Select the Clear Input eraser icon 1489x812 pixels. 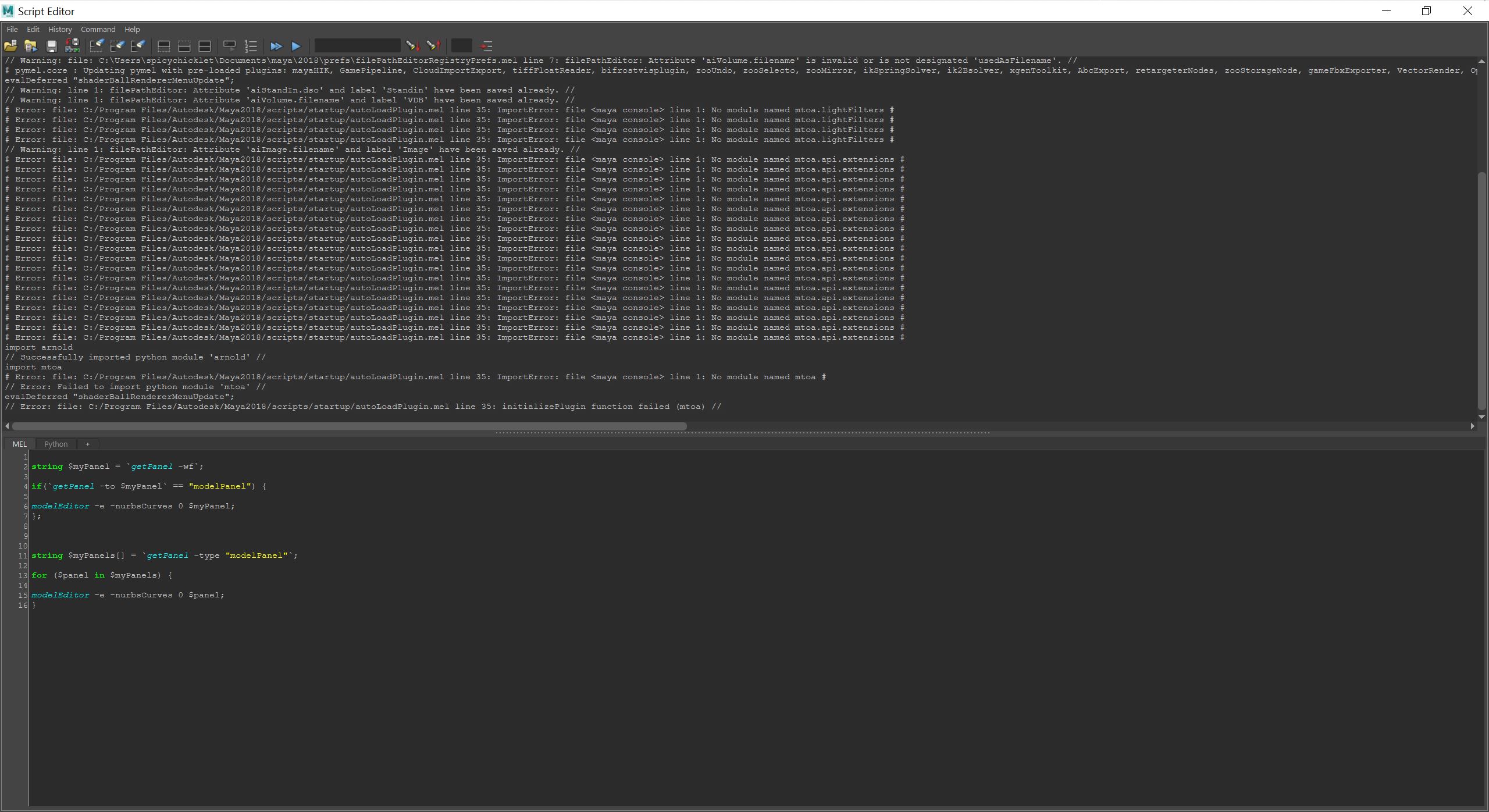click(x=117, y=46)
